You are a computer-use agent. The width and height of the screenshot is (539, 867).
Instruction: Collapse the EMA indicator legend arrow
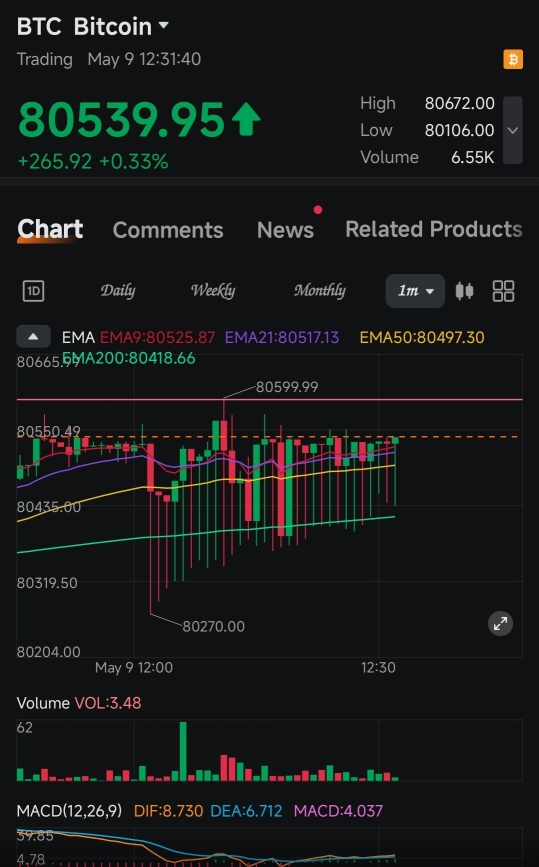33,336
